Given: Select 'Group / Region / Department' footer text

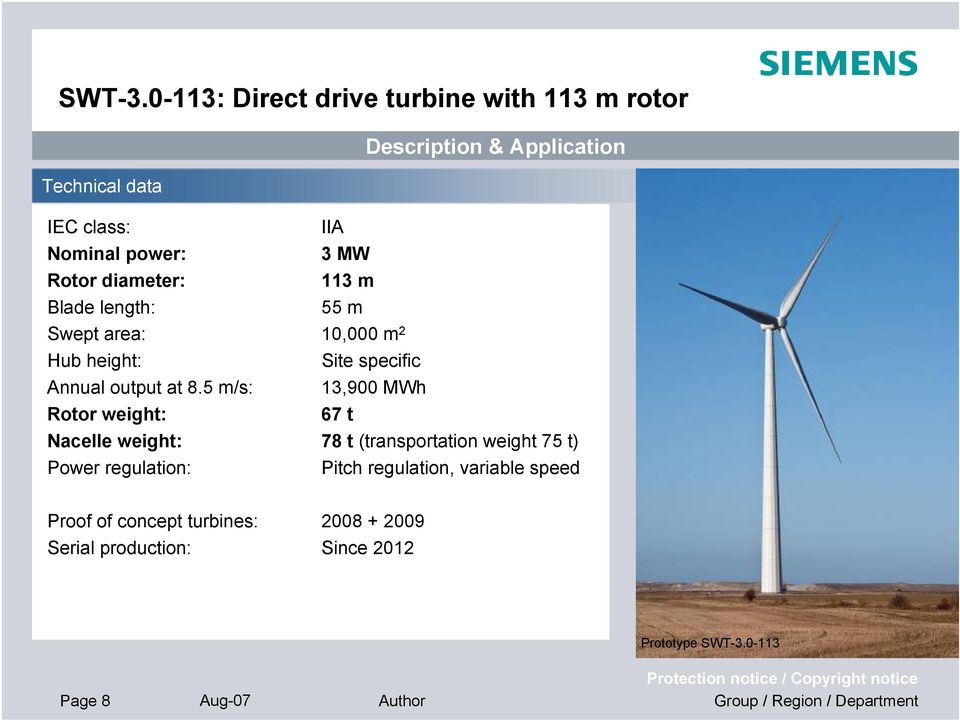Looking at the screenshot, I should [x=816, y=700].
